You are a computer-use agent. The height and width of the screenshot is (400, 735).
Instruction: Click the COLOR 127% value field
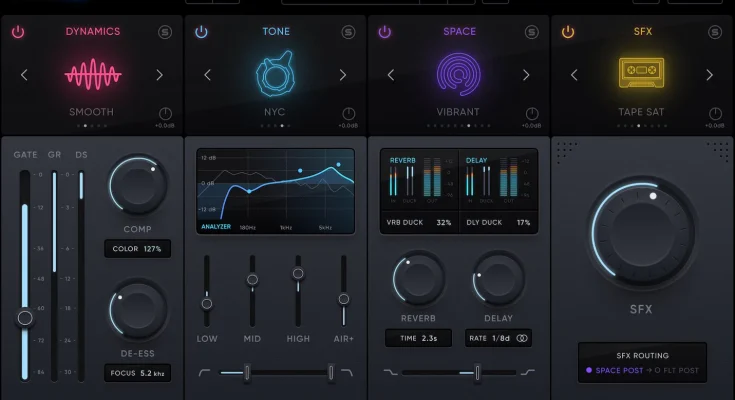137,249
